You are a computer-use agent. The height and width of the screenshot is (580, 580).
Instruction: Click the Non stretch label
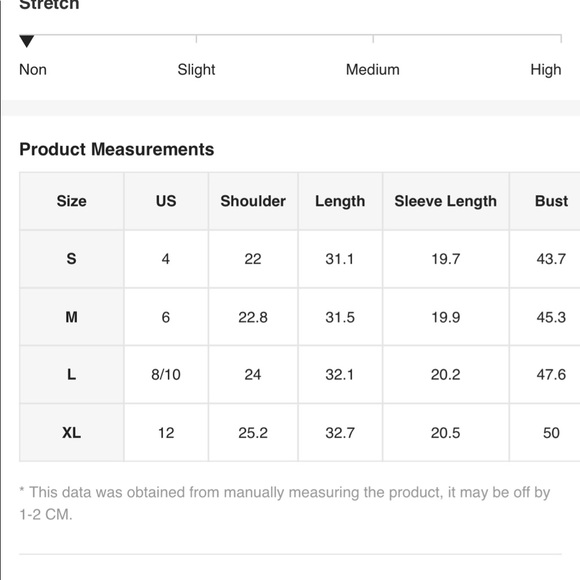(33, 70)
